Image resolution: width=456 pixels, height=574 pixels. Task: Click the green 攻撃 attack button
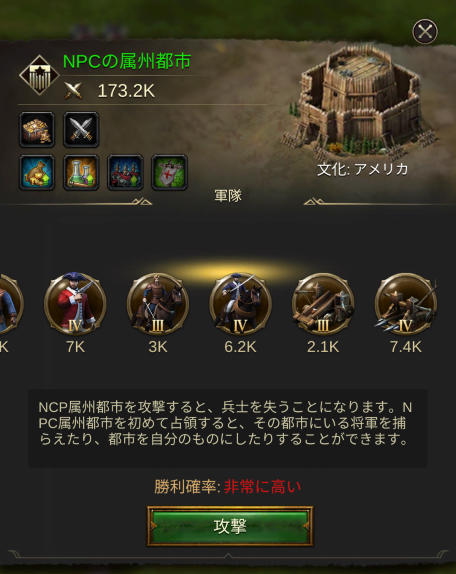coord(230,526)
